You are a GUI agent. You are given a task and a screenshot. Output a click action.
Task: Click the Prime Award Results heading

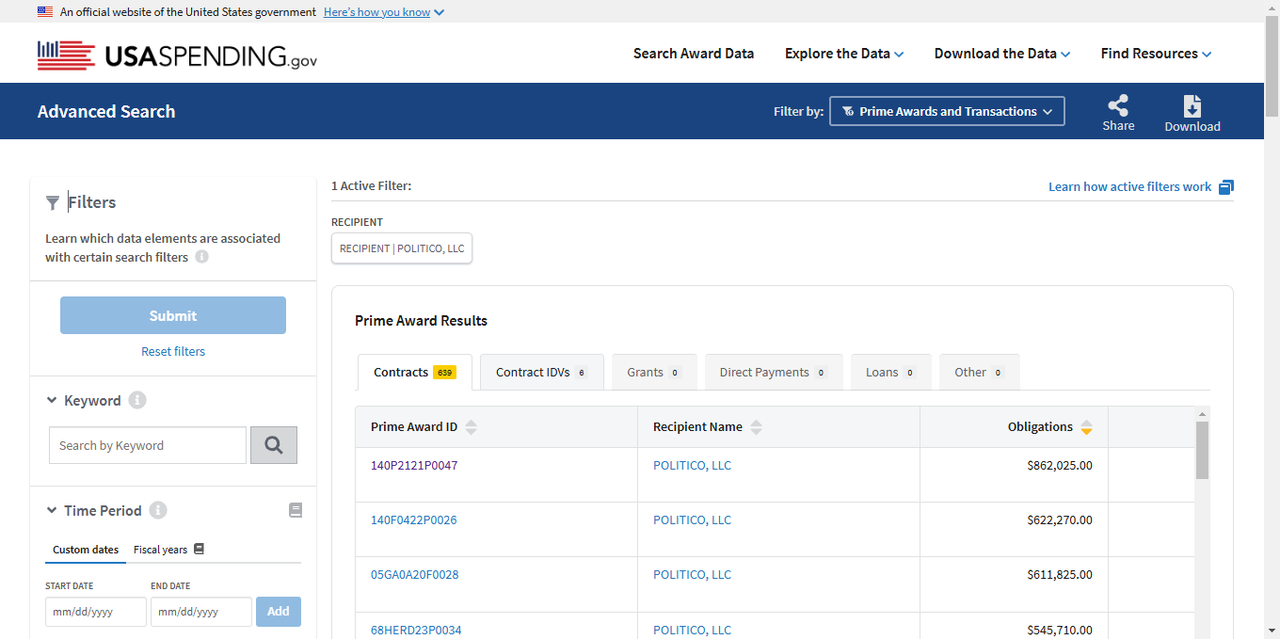(421, 321)
